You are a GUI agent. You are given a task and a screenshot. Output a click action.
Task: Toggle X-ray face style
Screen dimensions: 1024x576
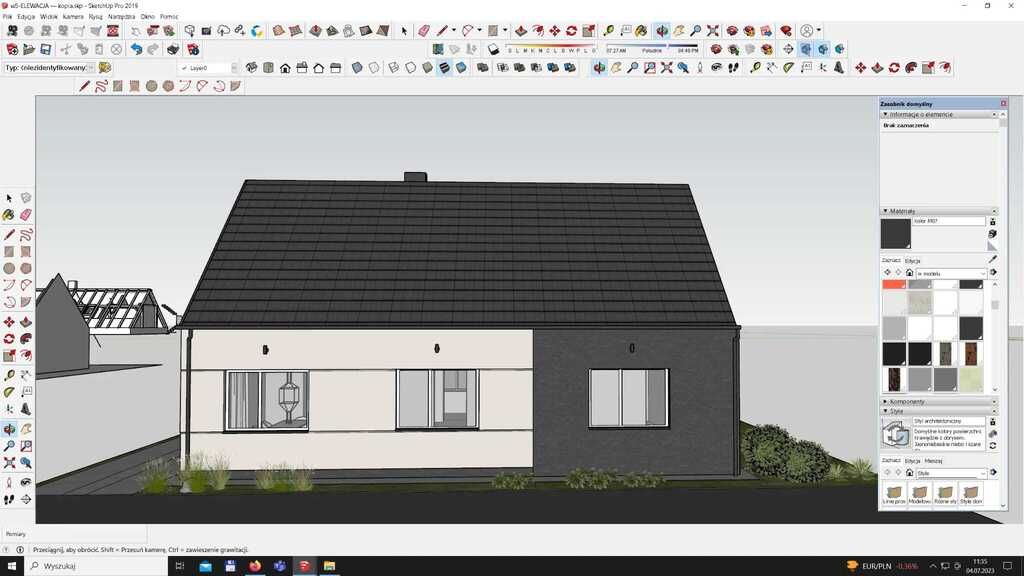point(358,68)
